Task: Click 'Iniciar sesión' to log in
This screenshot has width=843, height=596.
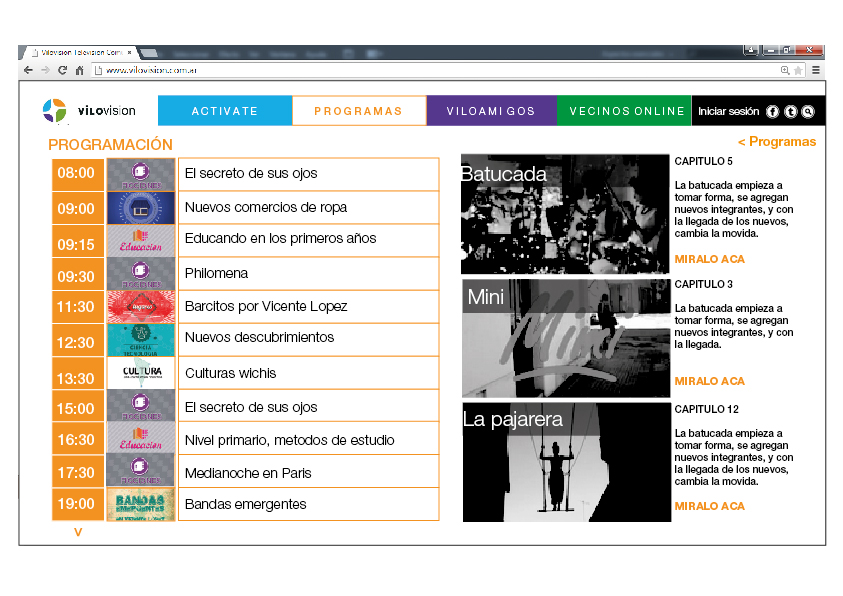Action: click(x=728, y=112)
